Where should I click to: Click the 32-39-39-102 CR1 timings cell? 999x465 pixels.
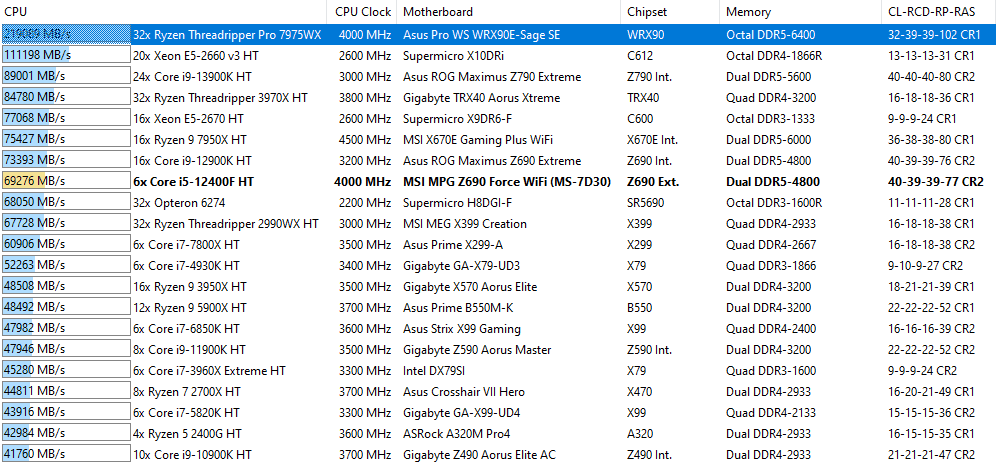click(934, 34)
